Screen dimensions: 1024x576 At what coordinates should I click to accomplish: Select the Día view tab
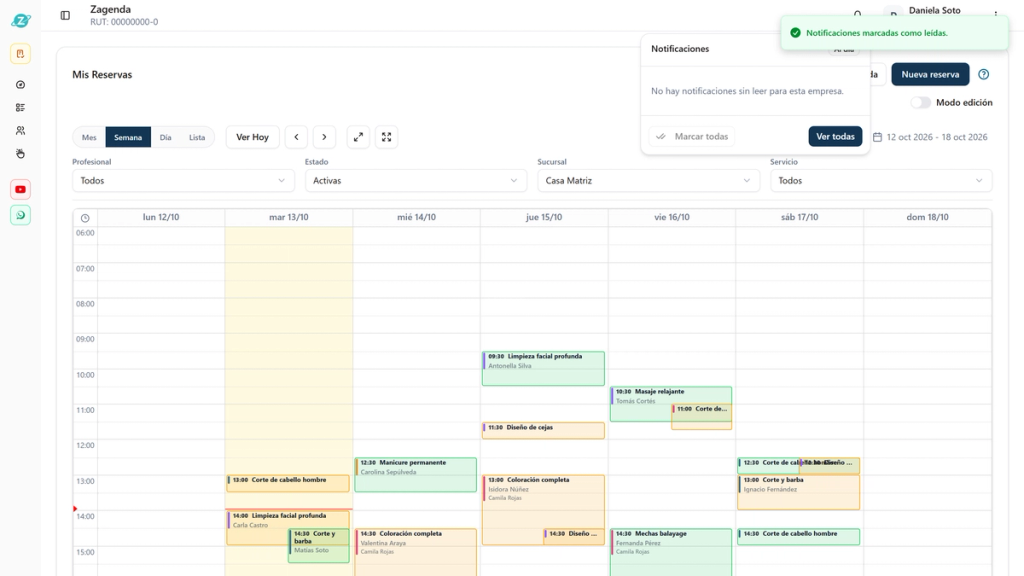(166, 137)
